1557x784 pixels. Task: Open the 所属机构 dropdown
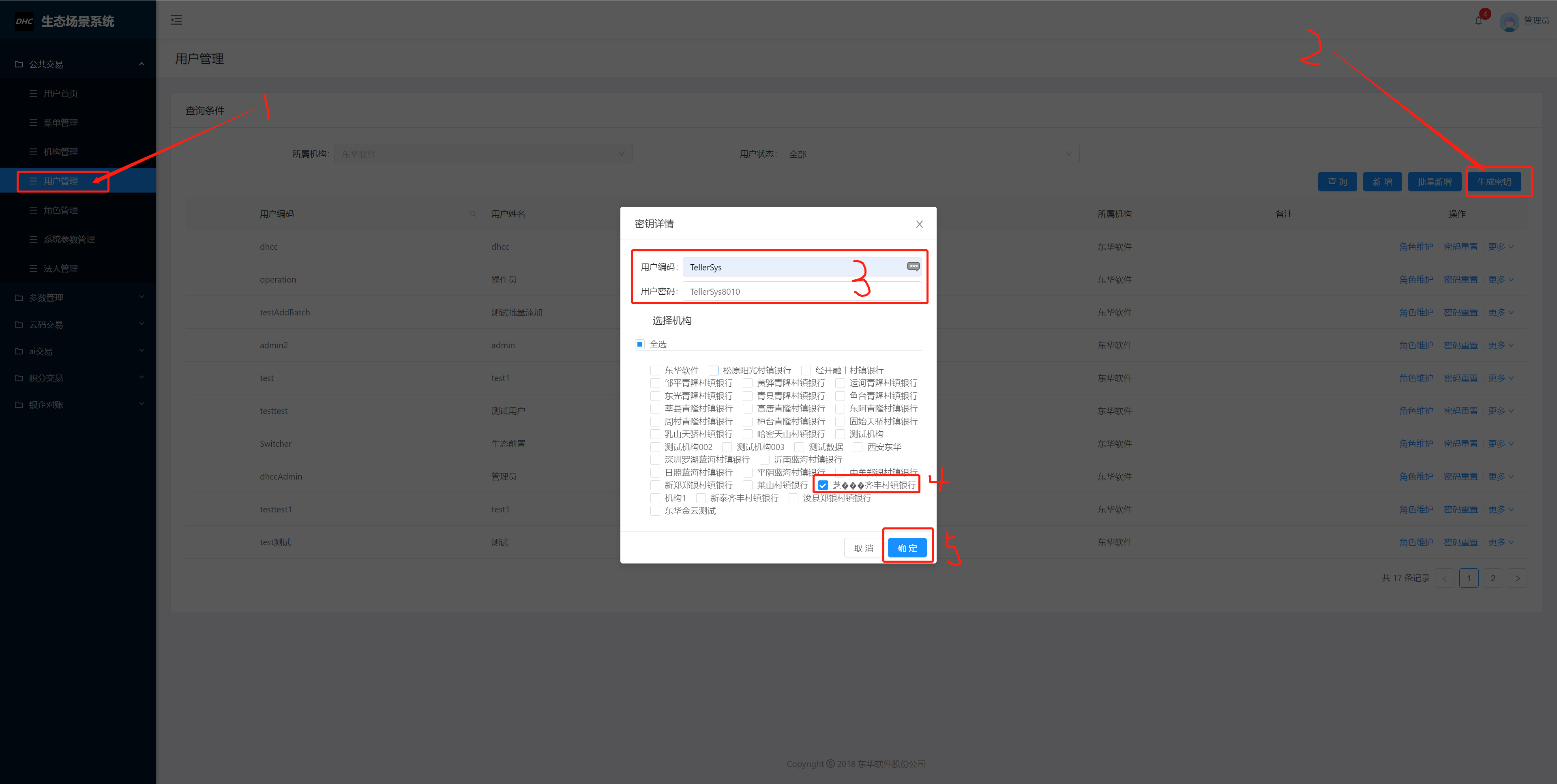pos(484,154)
